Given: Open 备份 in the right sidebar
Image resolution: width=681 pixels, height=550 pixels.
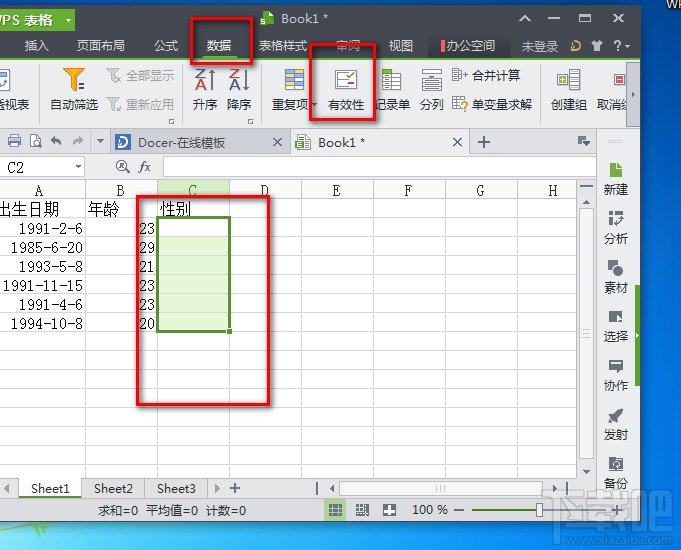Looking at the screenshot, I should [615, 473].
